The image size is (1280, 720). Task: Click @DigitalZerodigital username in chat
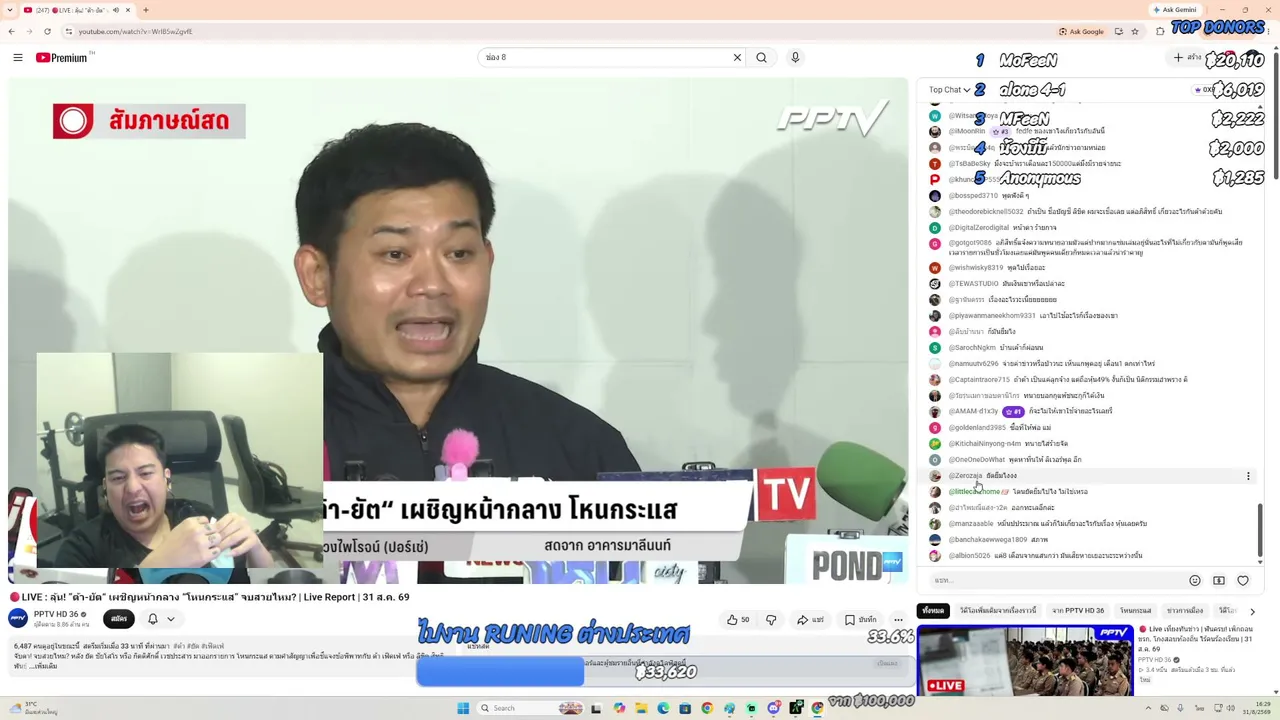point(979,228)
